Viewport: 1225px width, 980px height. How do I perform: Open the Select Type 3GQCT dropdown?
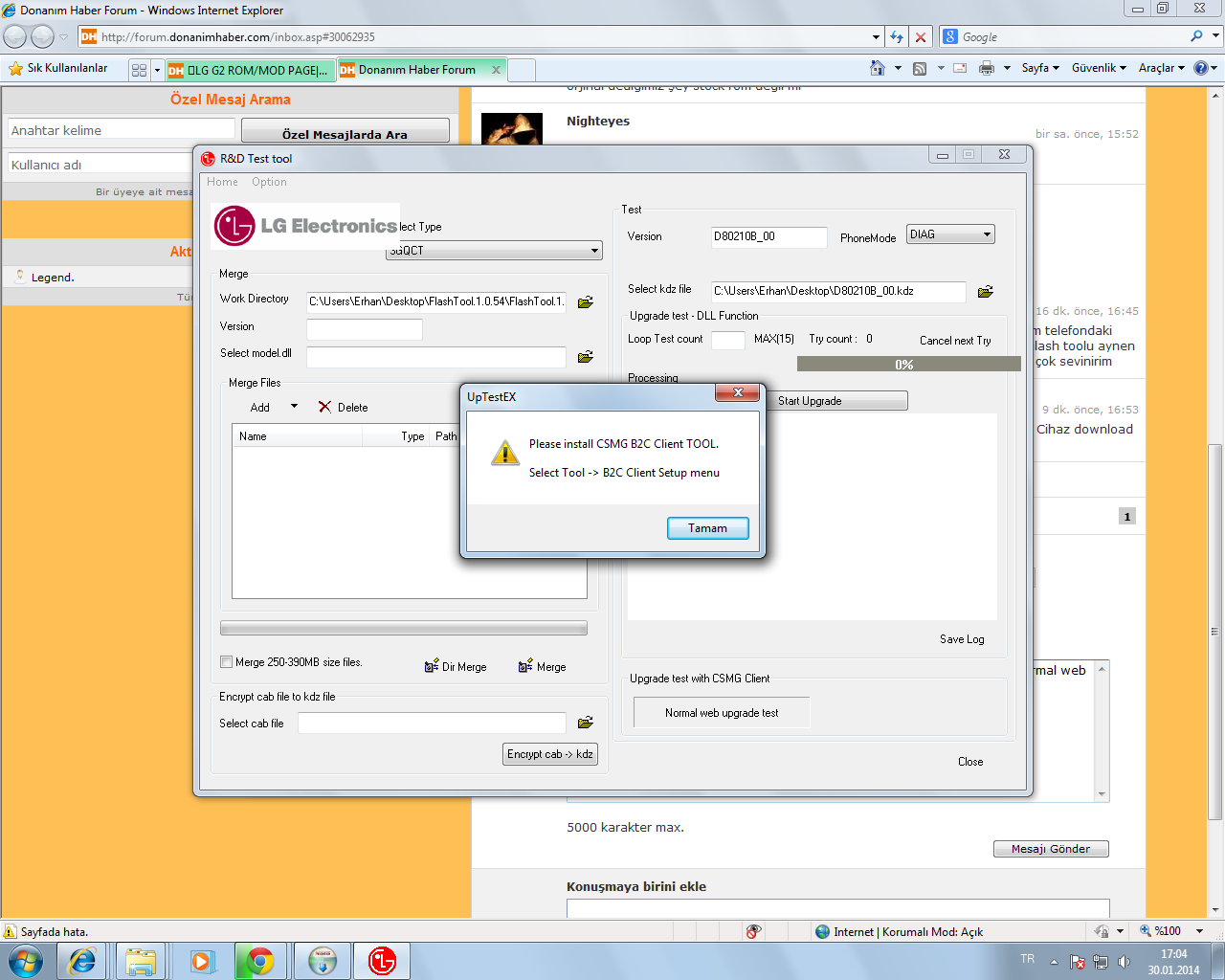pyautogui.click(x=494, y=250)
